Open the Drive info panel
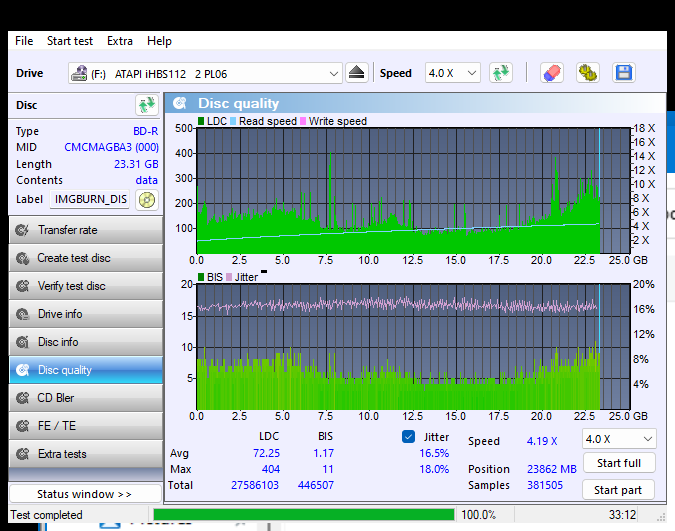 (x=86, y=314)
